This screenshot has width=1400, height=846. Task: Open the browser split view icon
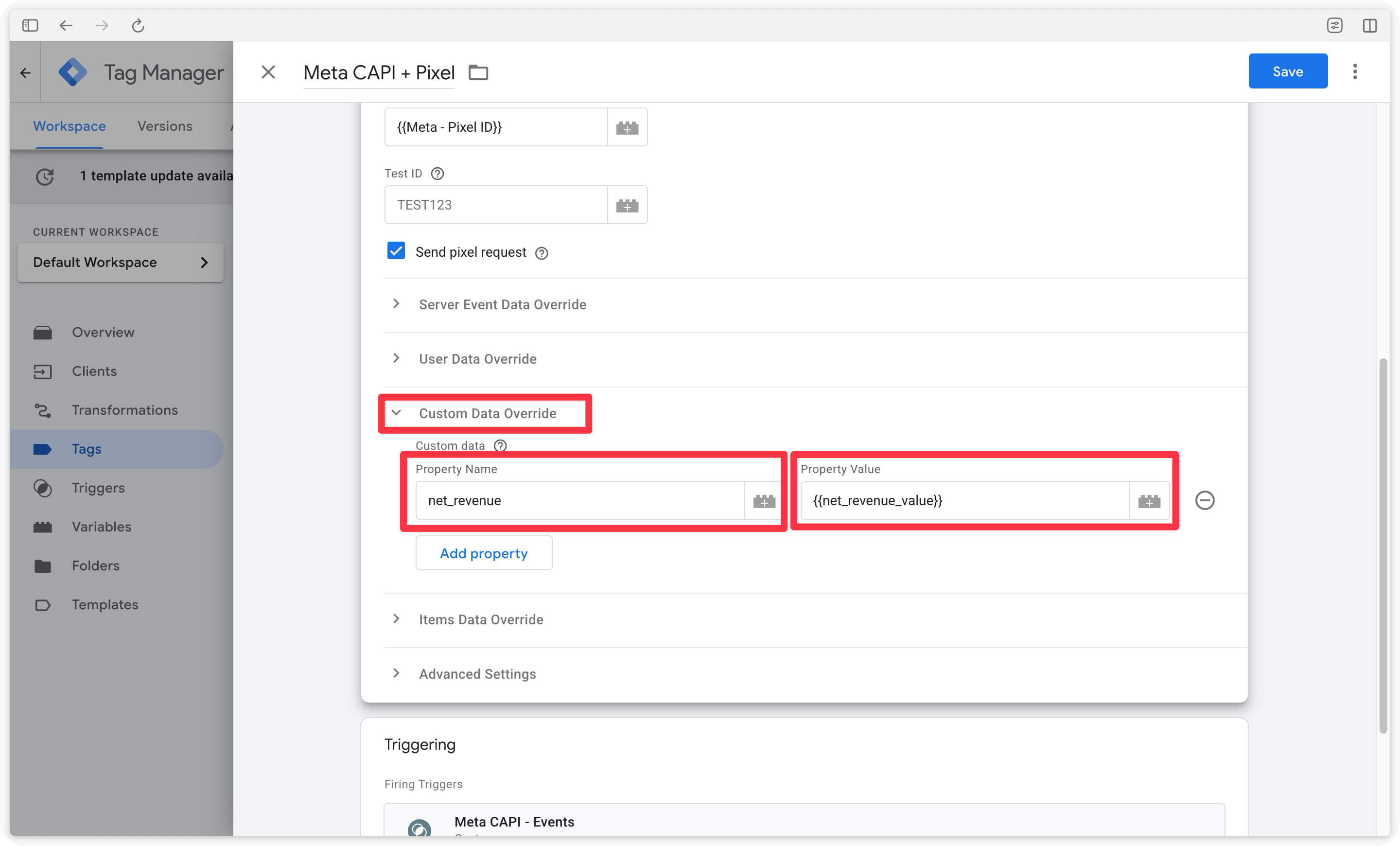coord(1369,26)
